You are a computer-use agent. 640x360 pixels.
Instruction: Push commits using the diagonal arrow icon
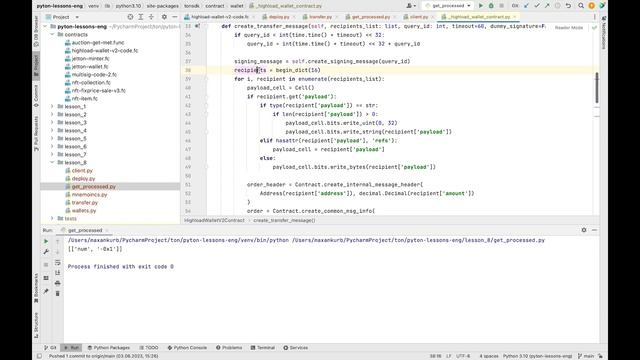(547, 6)
